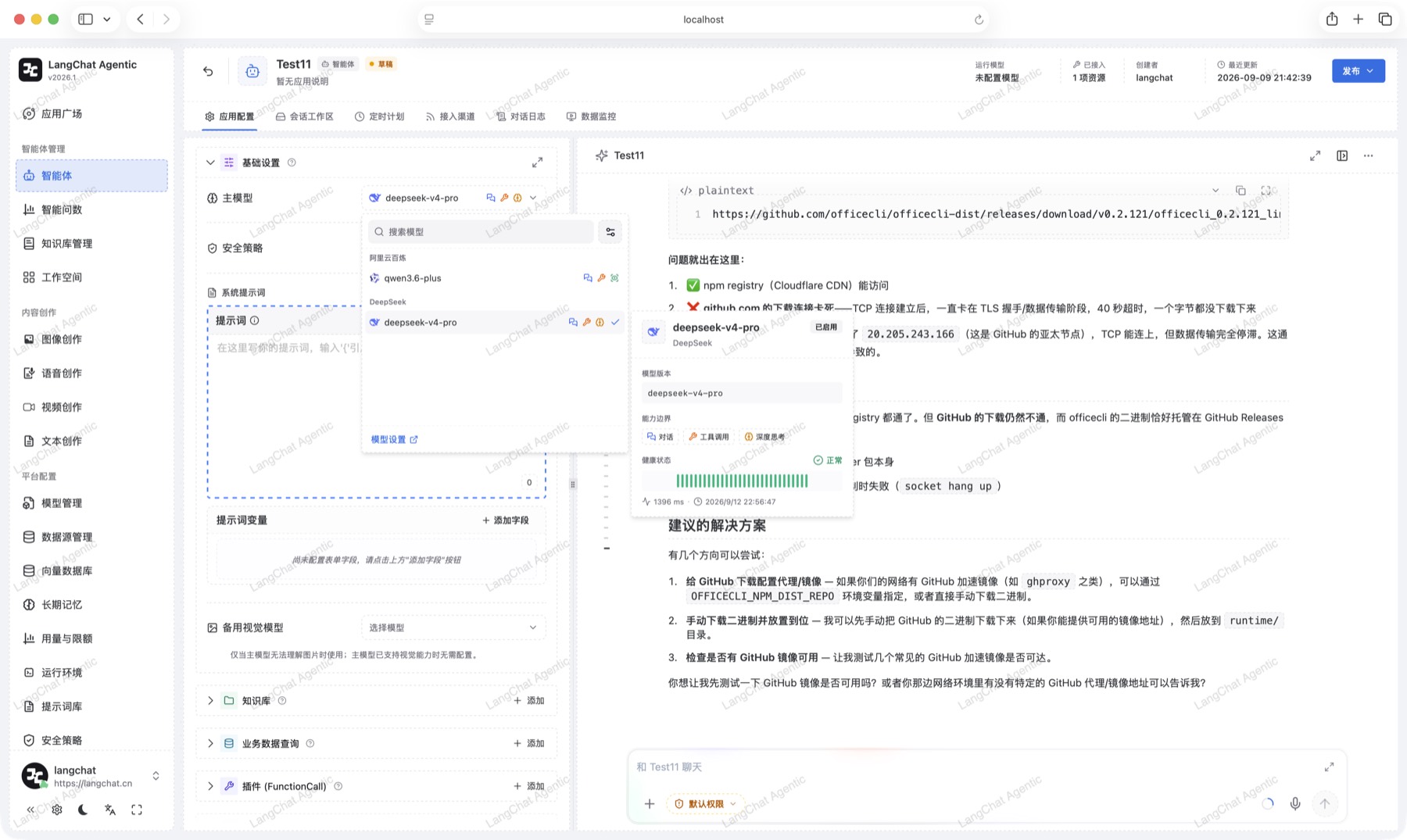1407x840 pixels.
Task: Focus the 和 Test11 聊天 message input
Action: (977, 767)
